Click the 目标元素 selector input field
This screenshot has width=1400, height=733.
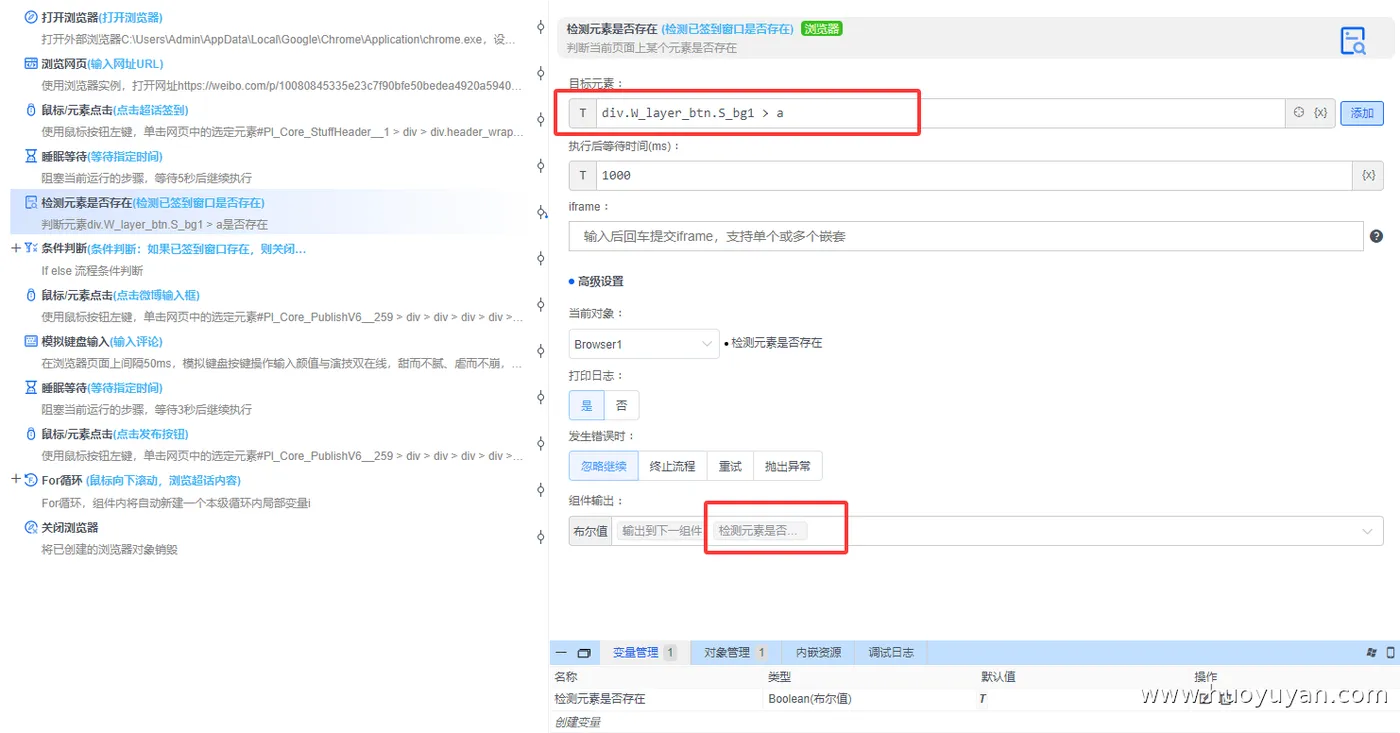(939, 113)
